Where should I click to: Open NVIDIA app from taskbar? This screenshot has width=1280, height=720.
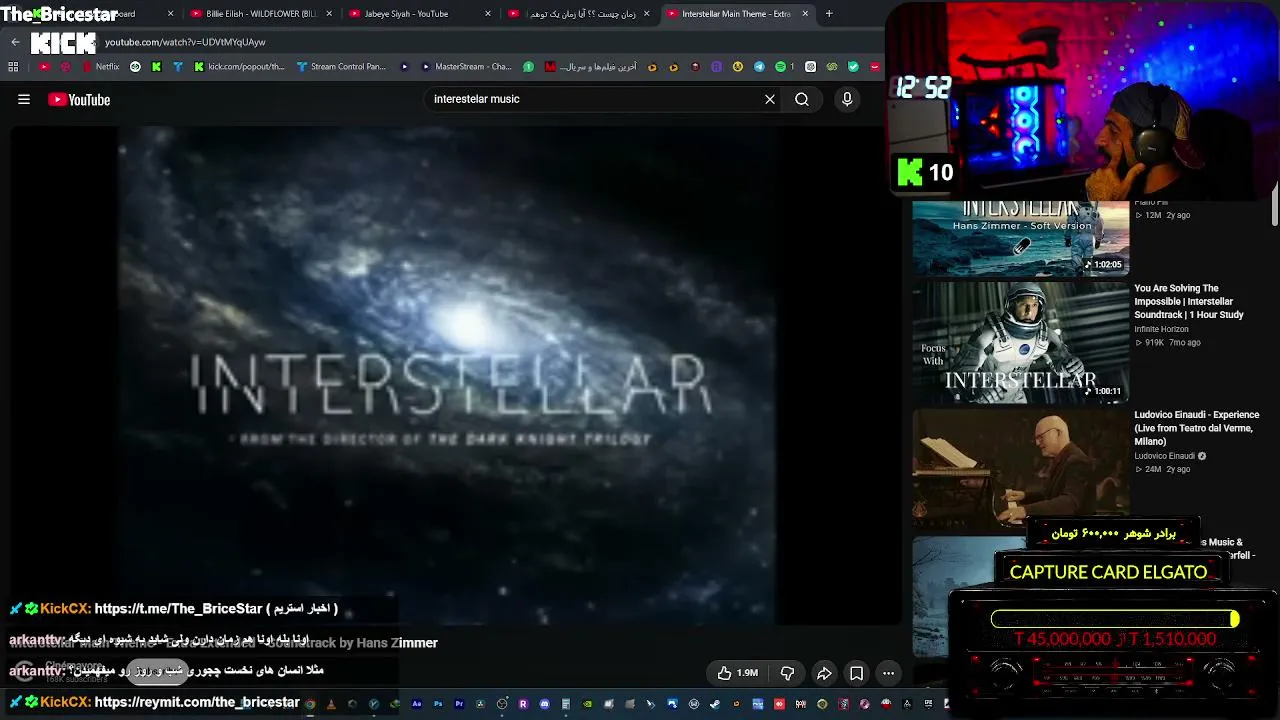coord(587,704)
